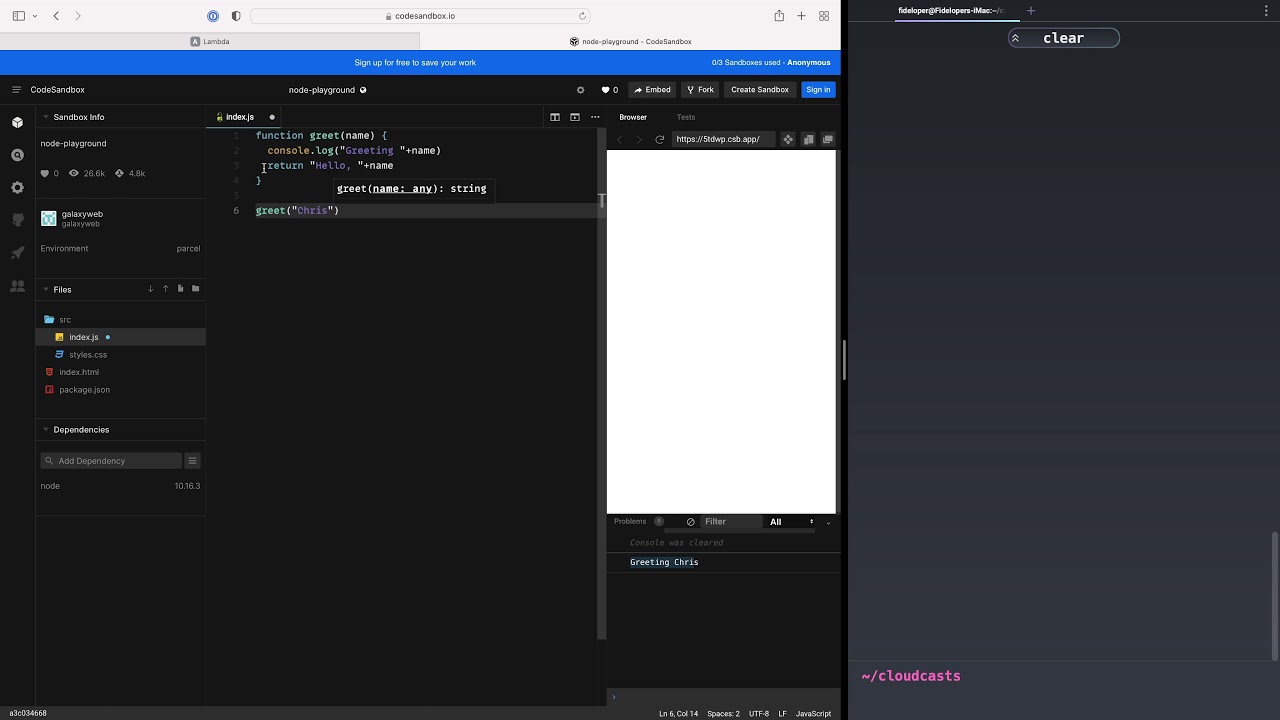Open a new terminal tab with plus

pos(1031,11)
